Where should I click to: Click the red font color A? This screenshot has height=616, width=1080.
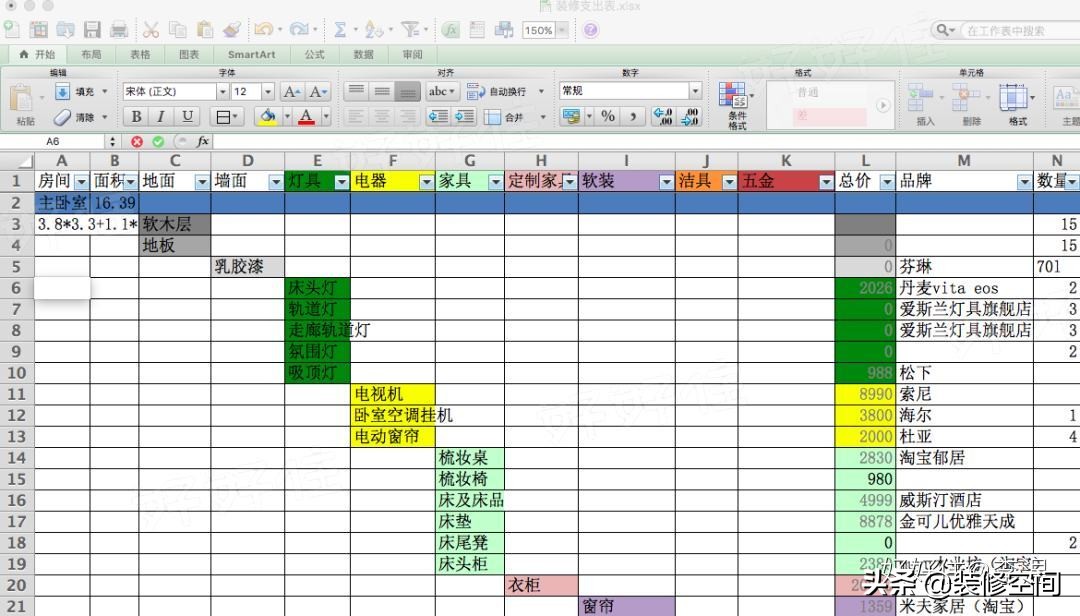pos(307,116)
